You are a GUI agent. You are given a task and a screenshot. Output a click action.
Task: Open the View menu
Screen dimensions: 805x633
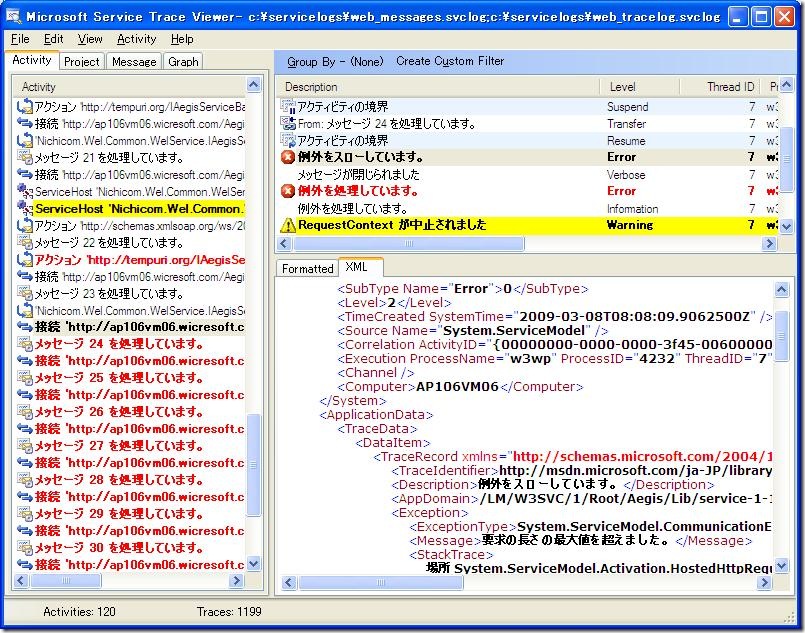pos(90,39)
